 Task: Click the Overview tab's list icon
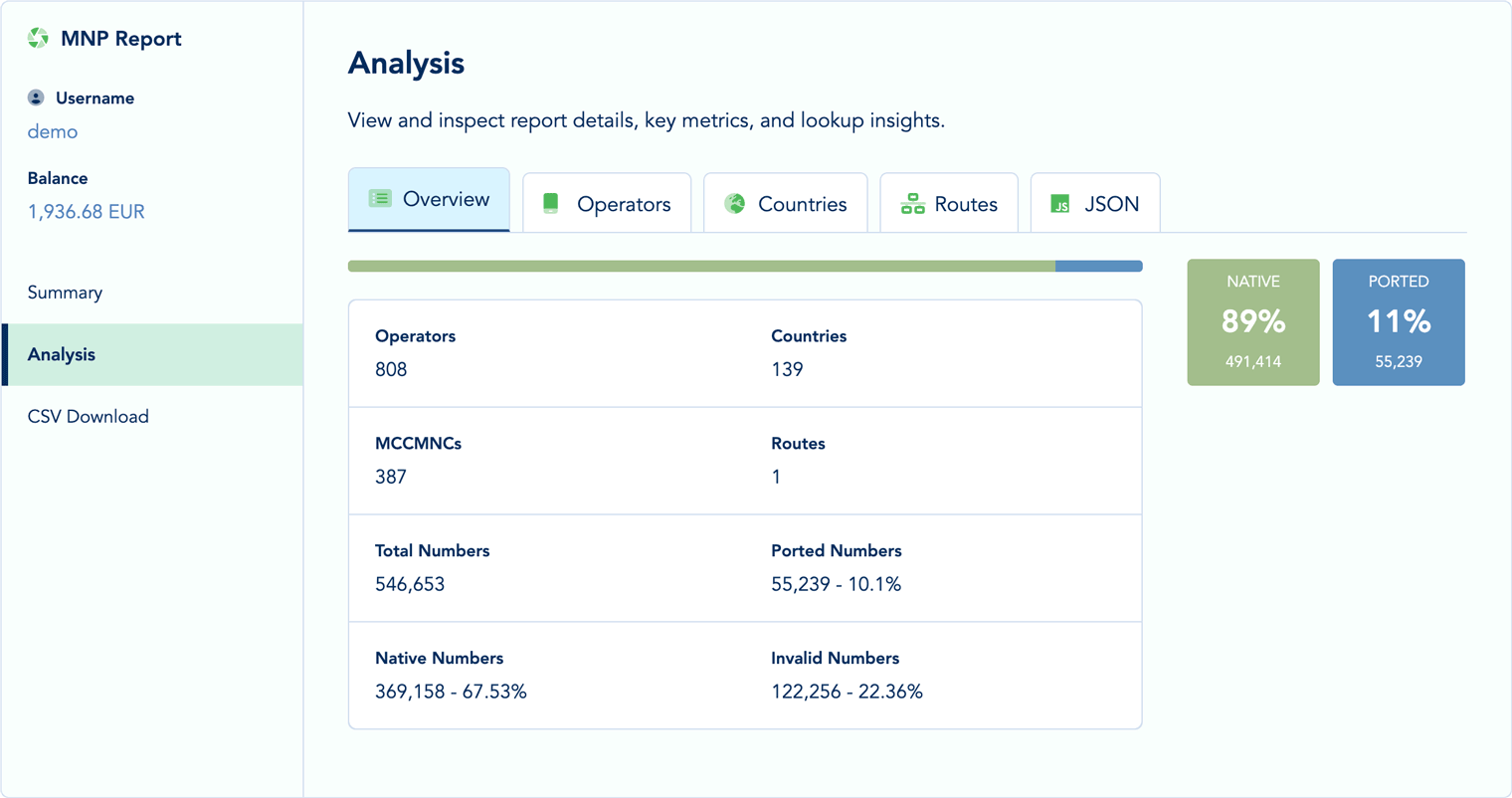tap(381, 200)
